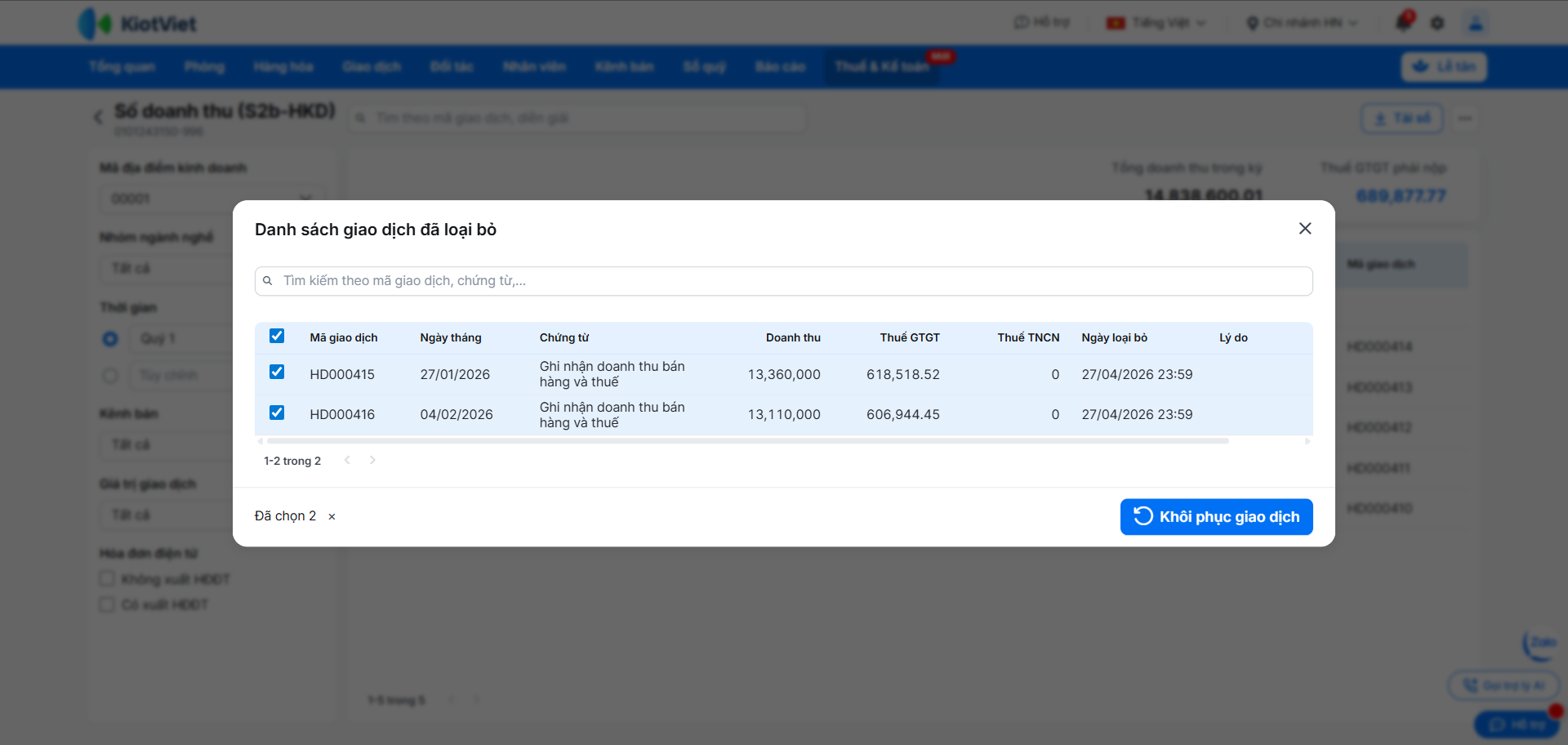
Task: Open the 'Hàng hóa' menu
Action: pos(283,66)
